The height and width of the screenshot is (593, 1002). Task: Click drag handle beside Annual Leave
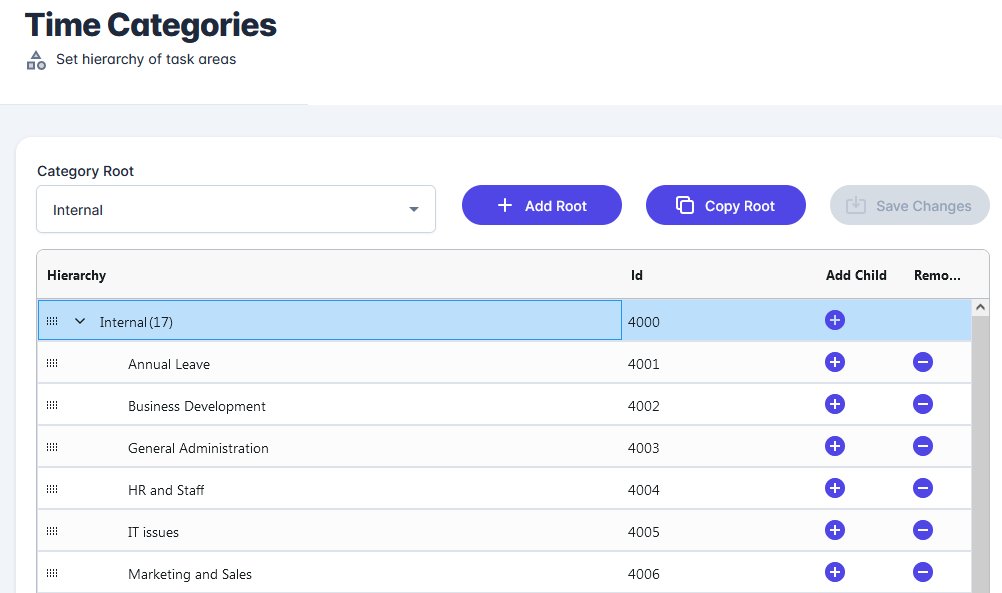point(52,363)
